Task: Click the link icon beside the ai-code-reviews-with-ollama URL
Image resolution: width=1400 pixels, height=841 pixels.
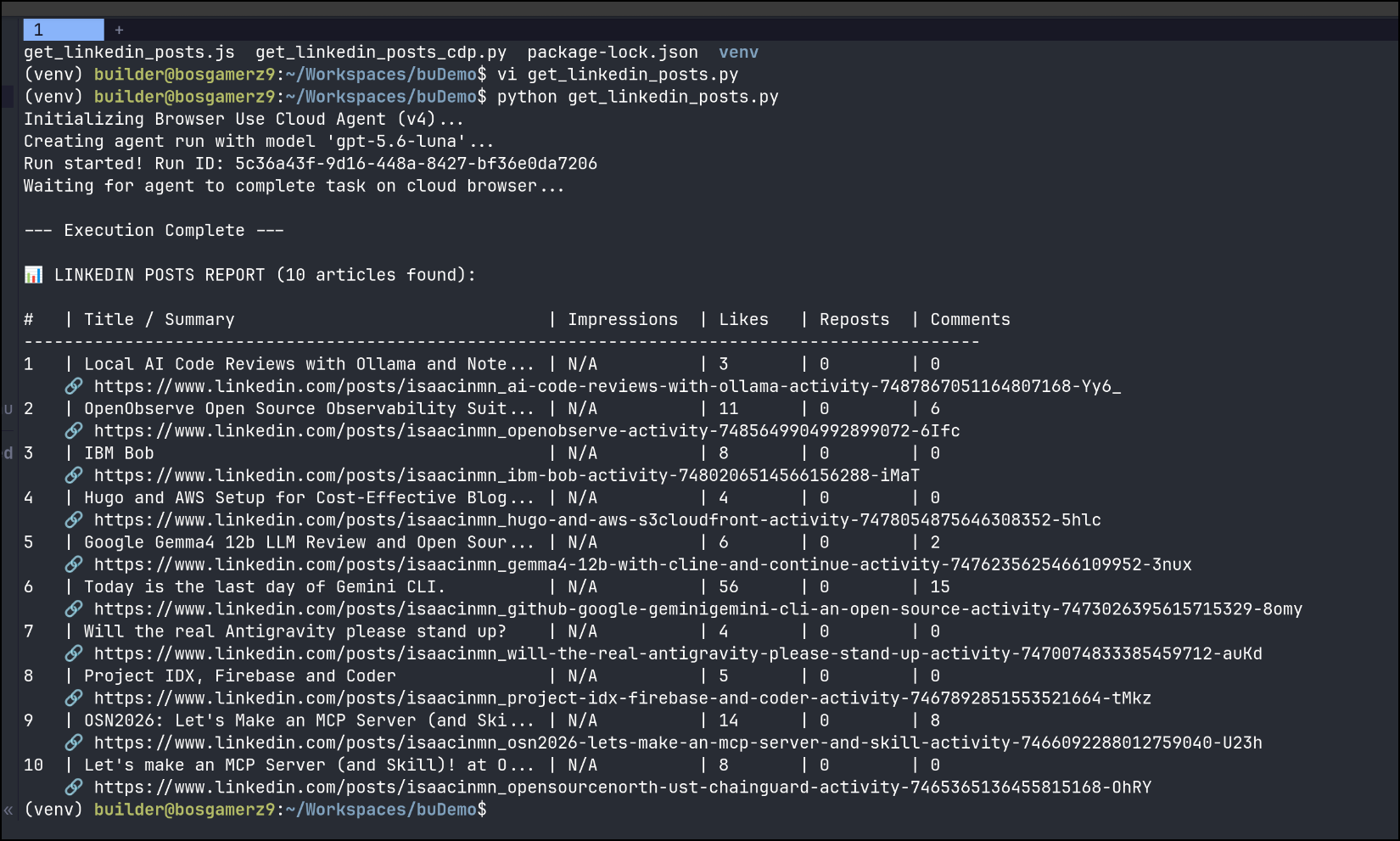Action: tap(75, 386)
